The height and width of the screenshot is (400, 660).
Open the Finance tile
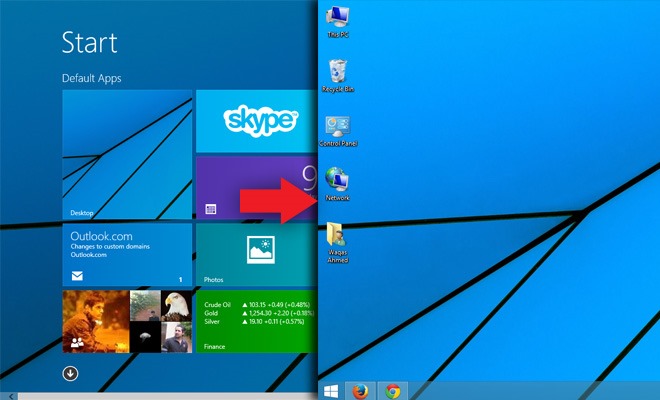click(x=257, y=321)
